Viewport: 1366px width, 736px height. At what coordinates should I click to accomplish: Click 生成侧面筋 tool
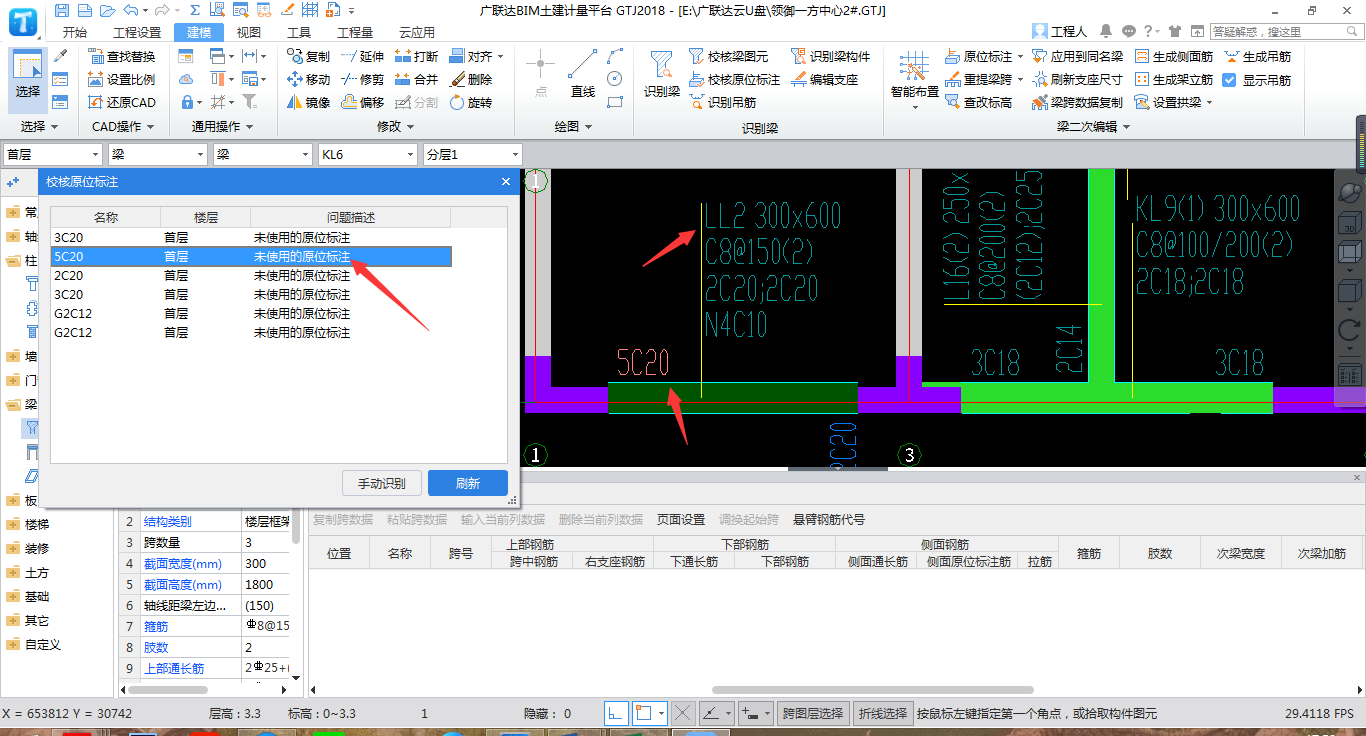coord(1173,57)
